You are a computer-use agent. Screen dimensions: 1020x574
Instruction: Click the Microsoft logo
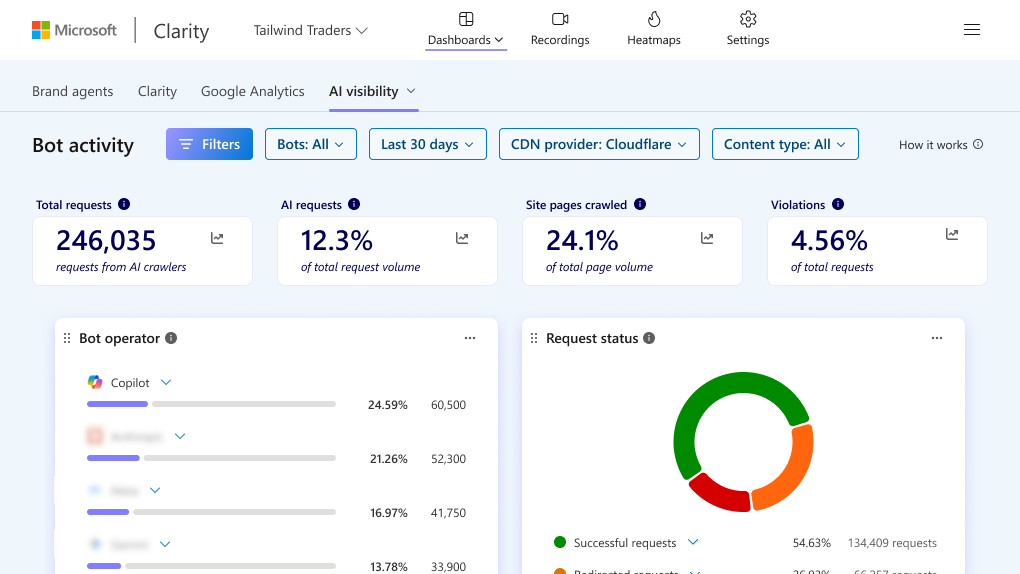[x=74, y=30]
